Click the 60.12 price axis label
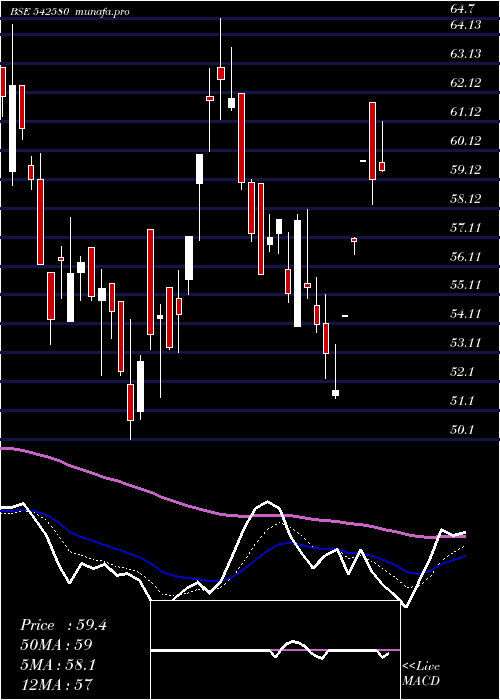Screen dimensions: 500x700 466,141
